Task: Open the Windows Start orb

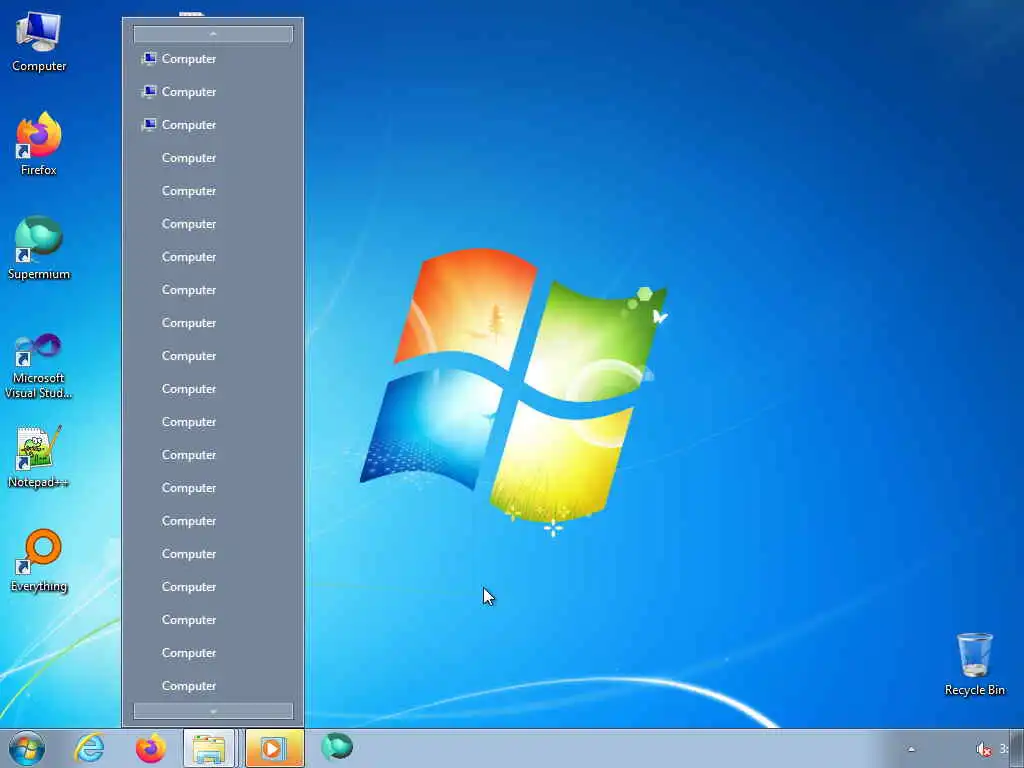Action: [x=27, y=748]
